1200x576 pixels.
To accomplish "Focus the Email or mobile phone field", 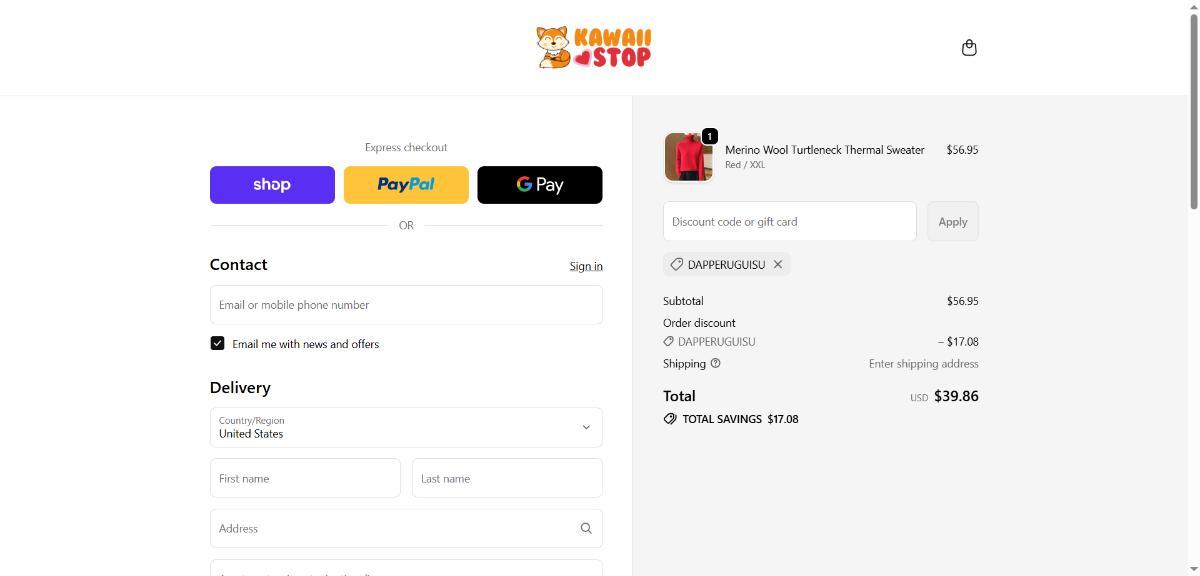I will point(406,305).
